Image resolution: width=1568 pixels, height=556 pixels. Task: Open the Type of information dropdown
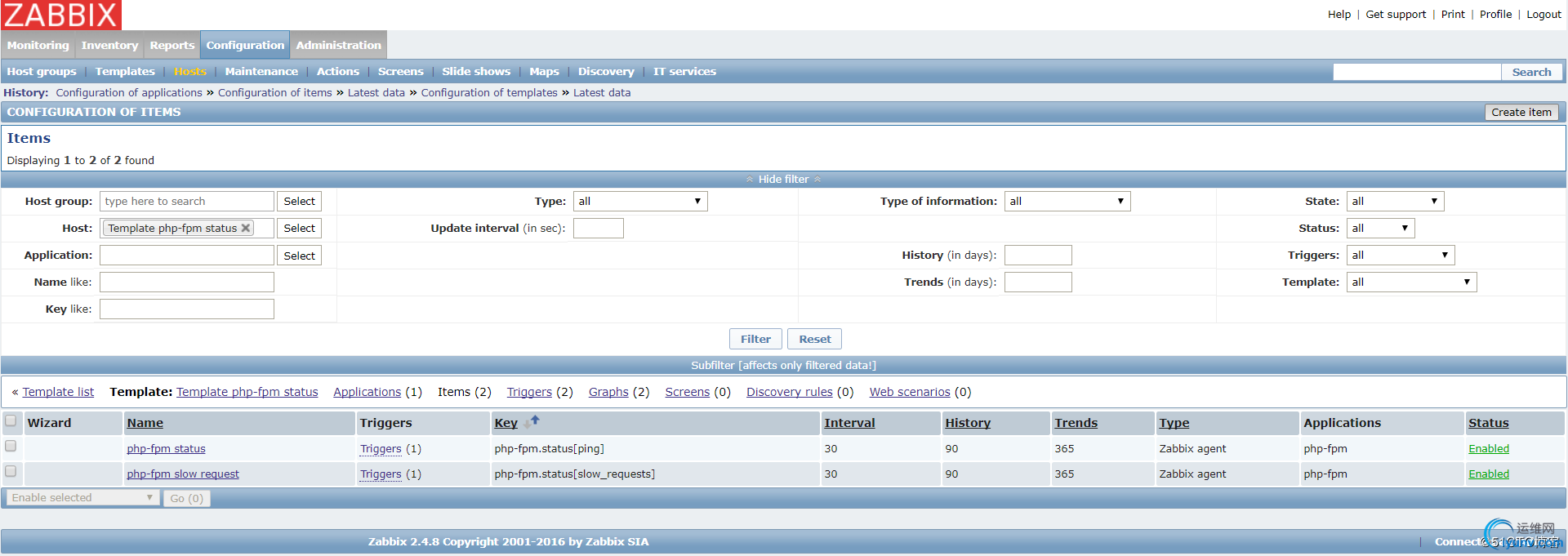tap(1067, 201)
